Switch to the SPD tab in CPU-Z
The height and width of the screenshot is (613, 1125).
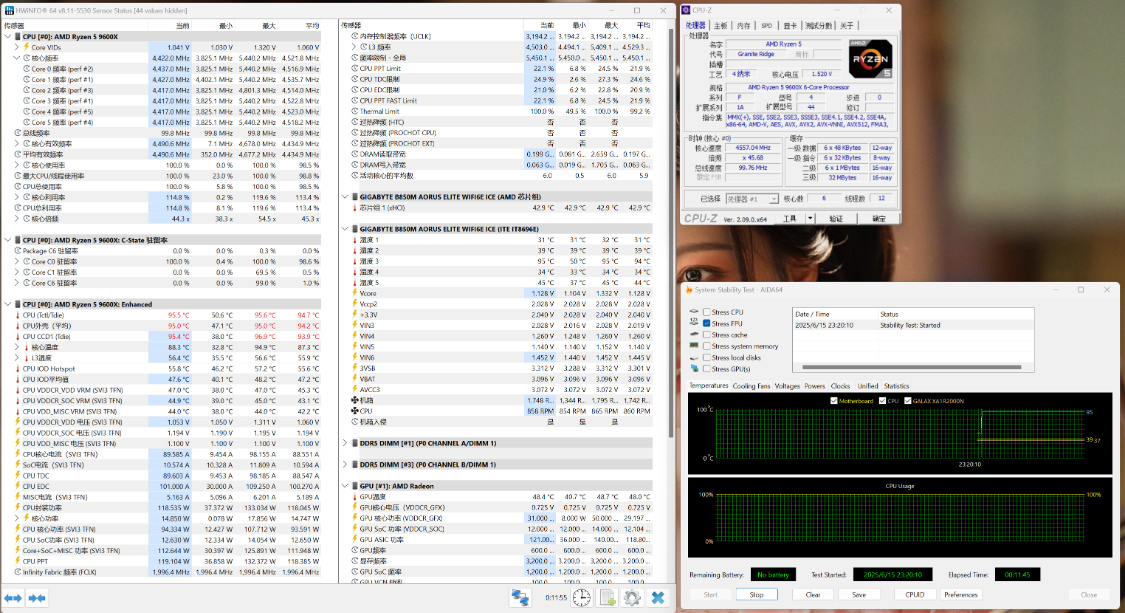(x=766, y=25)
